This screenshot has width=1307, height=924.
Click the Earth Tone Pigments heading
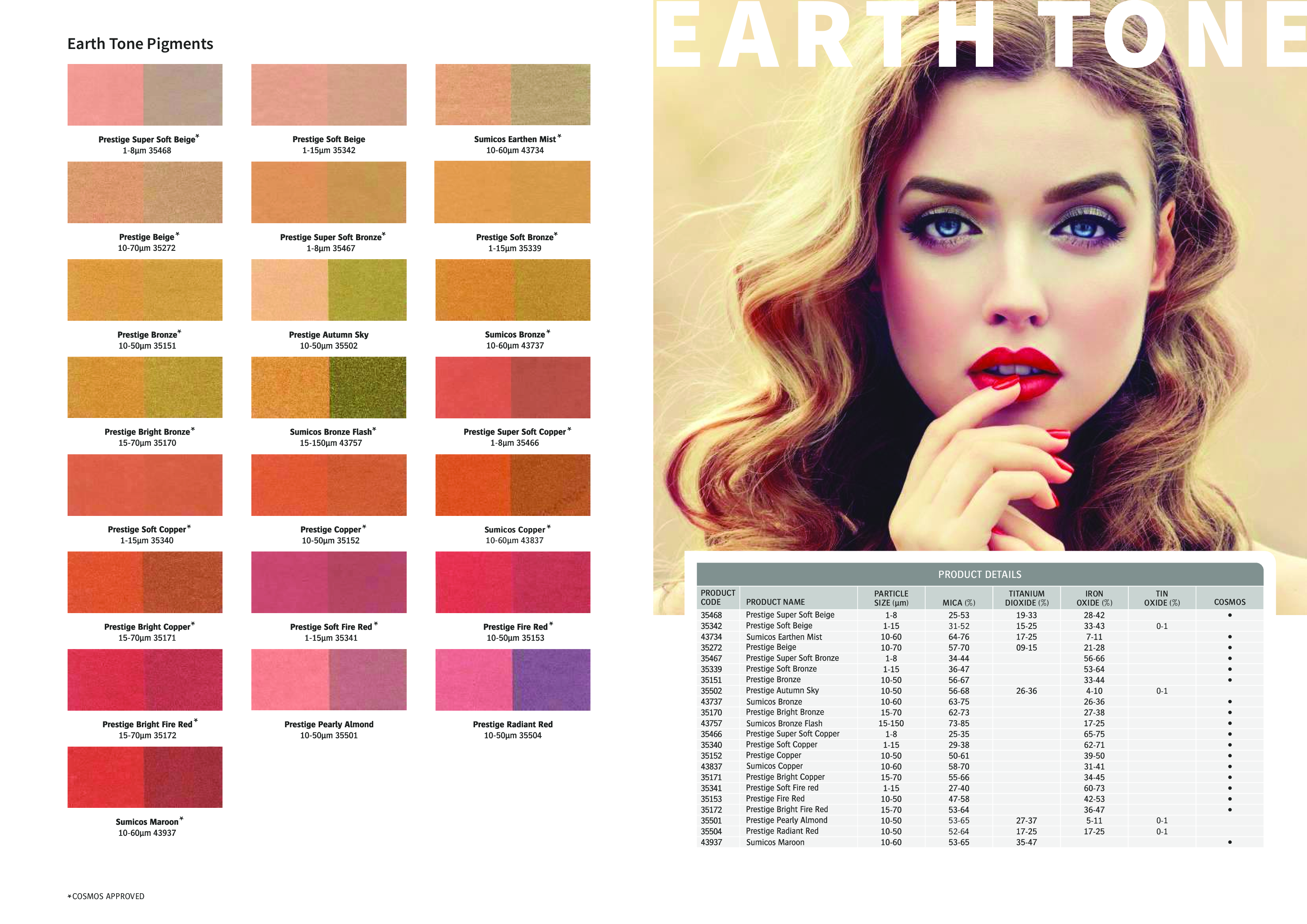(140, 44)
